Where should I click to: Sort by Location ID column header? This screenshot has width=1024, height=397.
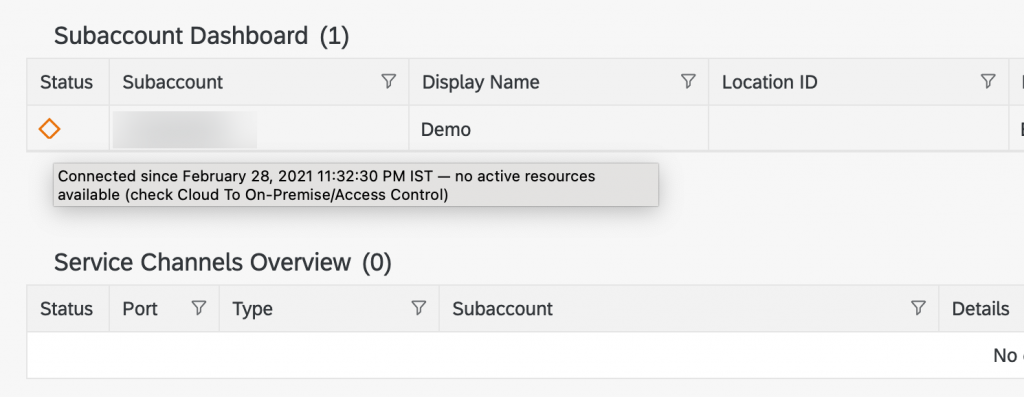pyautogui.click(x=770, y=82)
